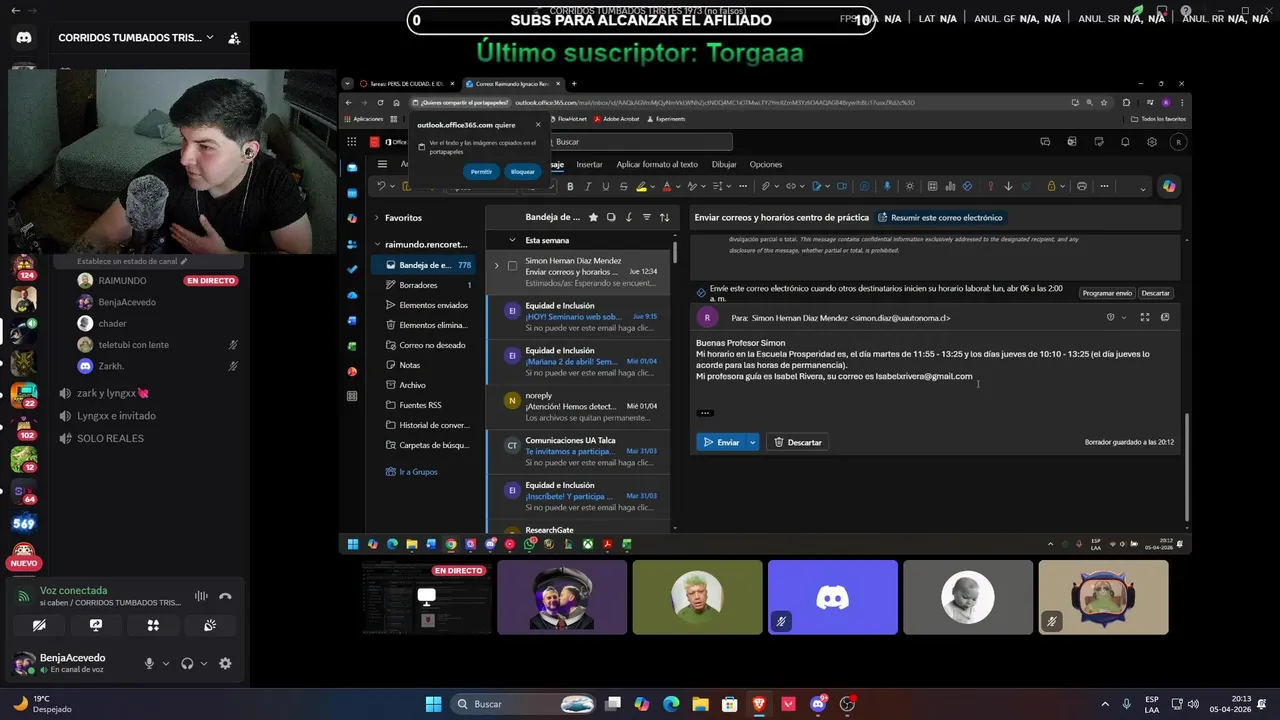The width and height of the screenshot is (1280, 720).
Task: Click the Strikethrough formatting icon
Action: point(624,186)
